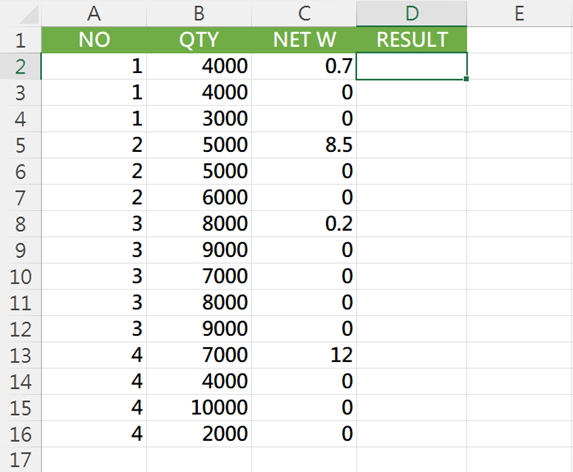Select column B header
This screenshot has height=472, width=573.
pyautogui.click(x=199, y=14)
